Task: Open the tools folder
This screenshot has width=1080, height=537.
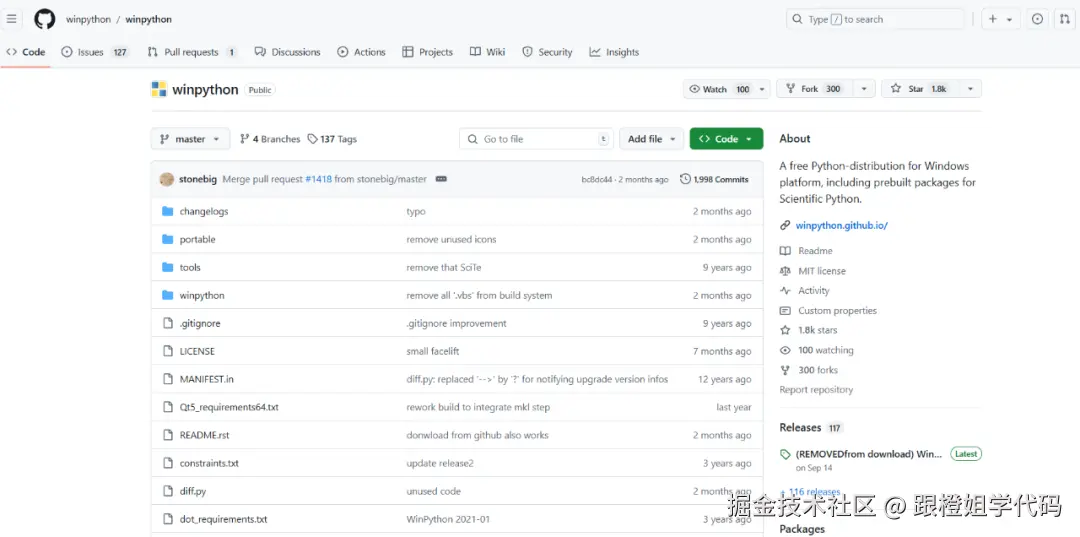Action: tap(190, 267)
